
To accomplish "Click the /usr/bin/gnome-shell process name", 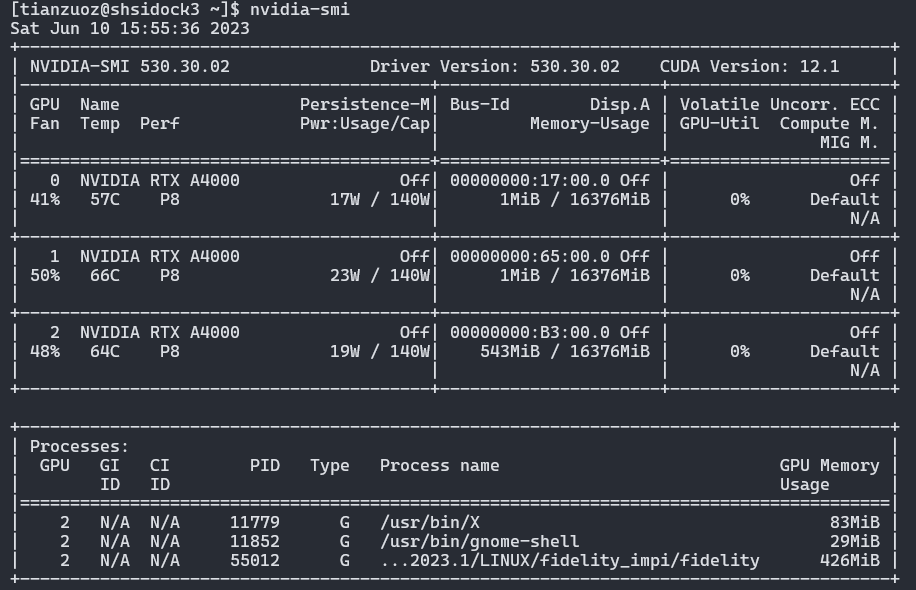I will click(480, 542).
